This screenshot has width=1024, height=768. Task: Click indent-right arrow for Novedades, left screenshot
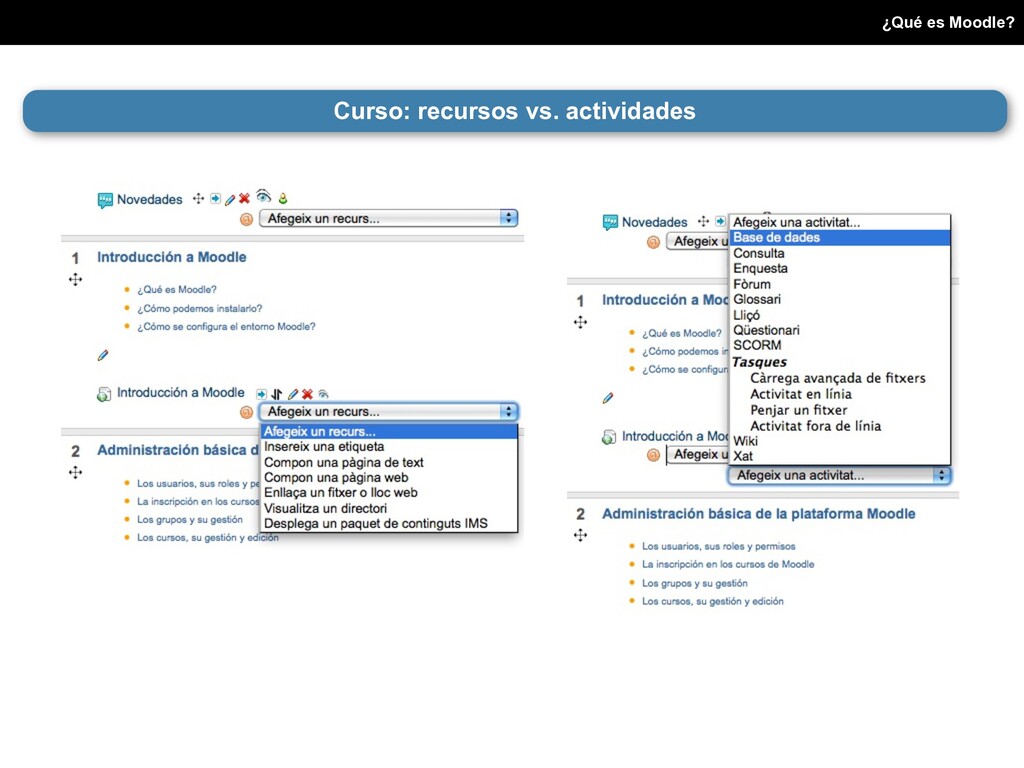tap(216, 199)
